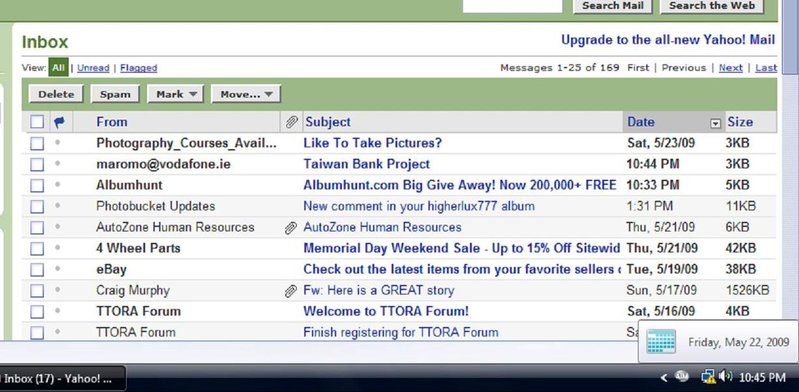Click the attachment paperclip column header

pyautogui.click(x=291, y=122)
